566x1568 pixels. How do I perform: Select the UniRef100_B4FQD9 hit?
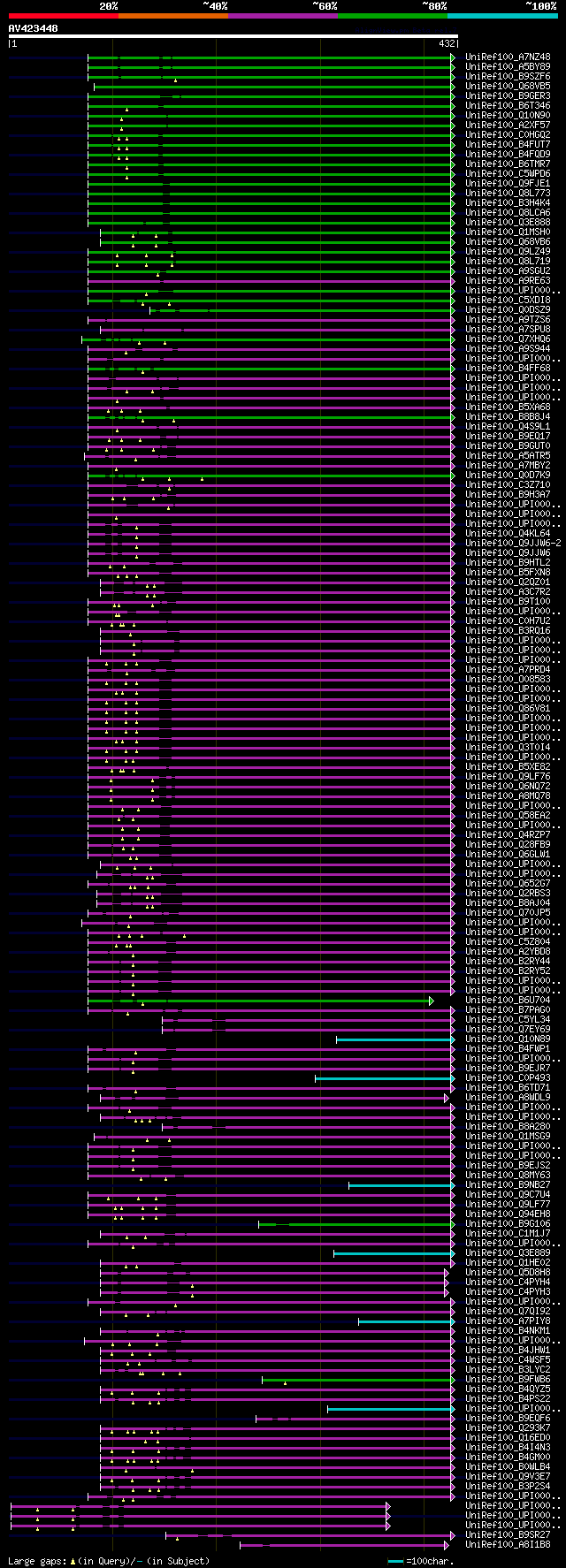[508, 155]
